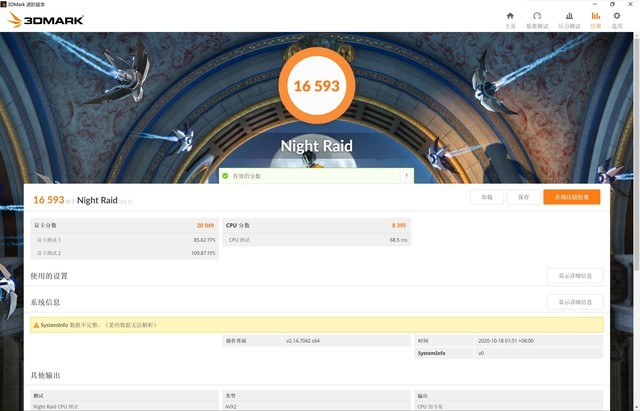Click the vertical scrollbar thumb

pos(637,155)
